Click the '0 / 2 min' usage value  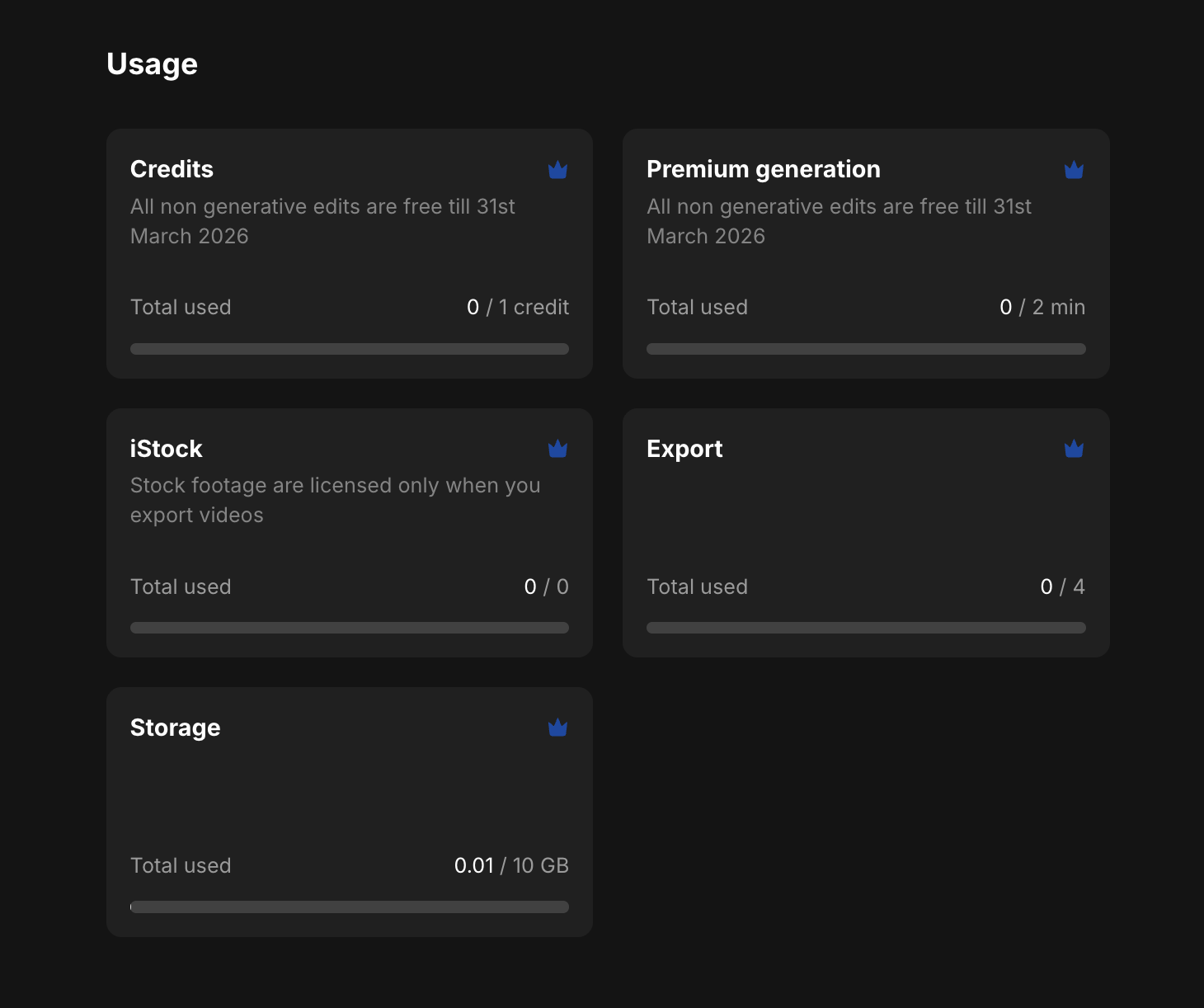(1042, 307)
